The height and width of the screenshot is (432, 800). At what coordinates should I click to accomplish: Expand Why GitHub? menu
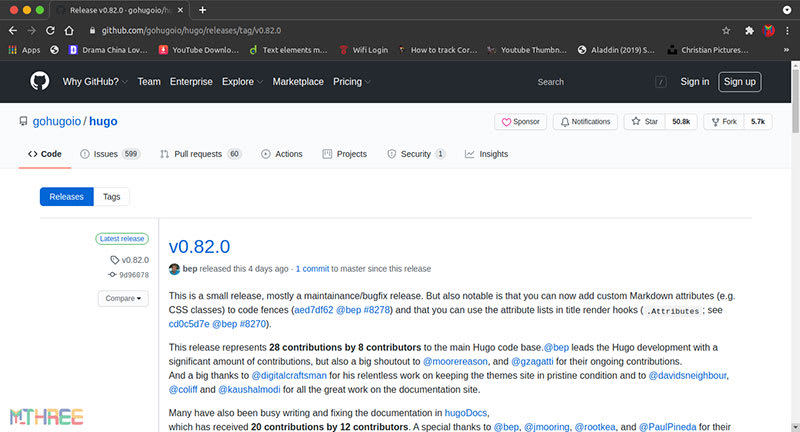[x=95, y=82]
